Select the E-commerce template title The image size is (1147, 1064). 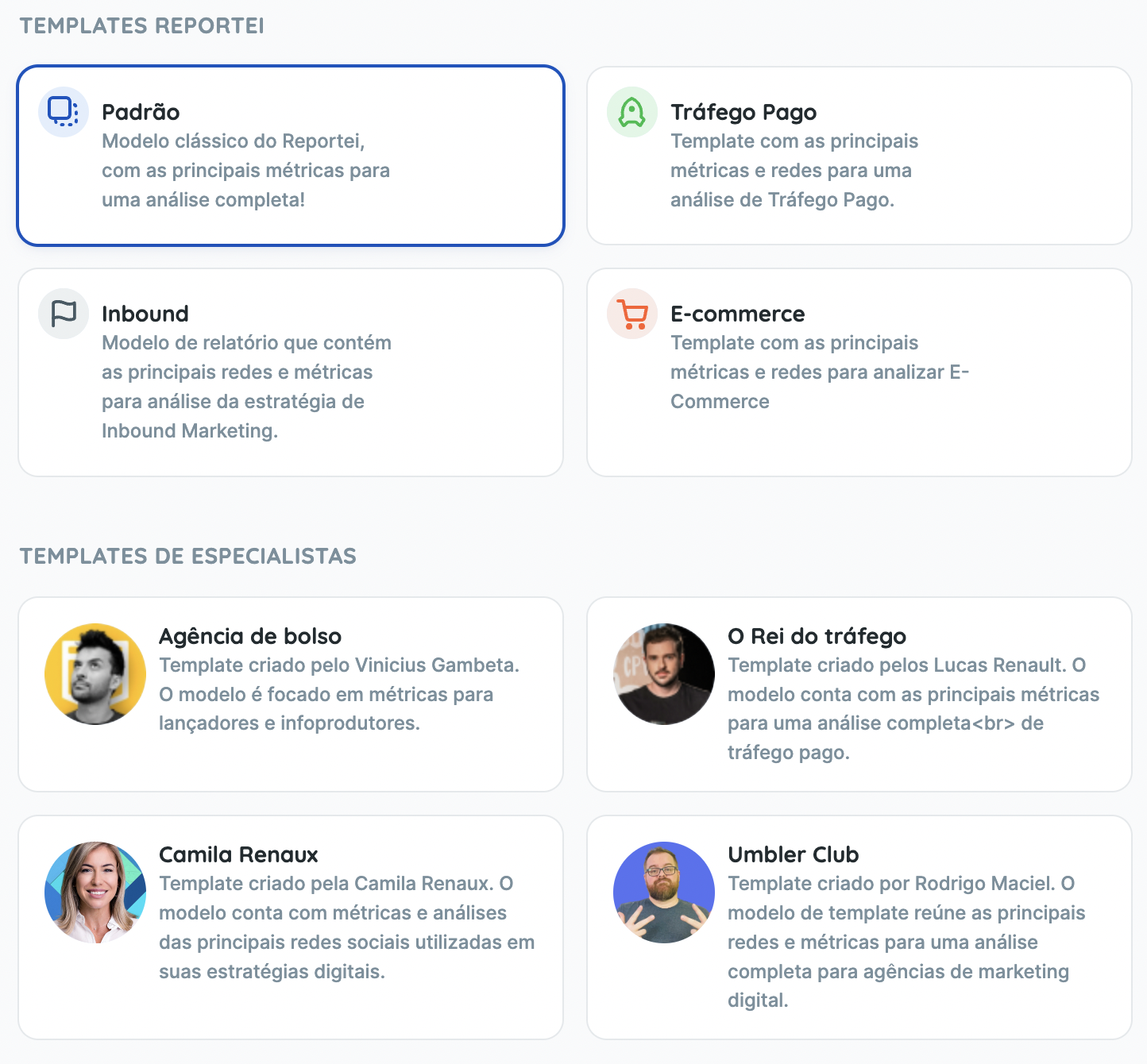(x=738, y=314)
